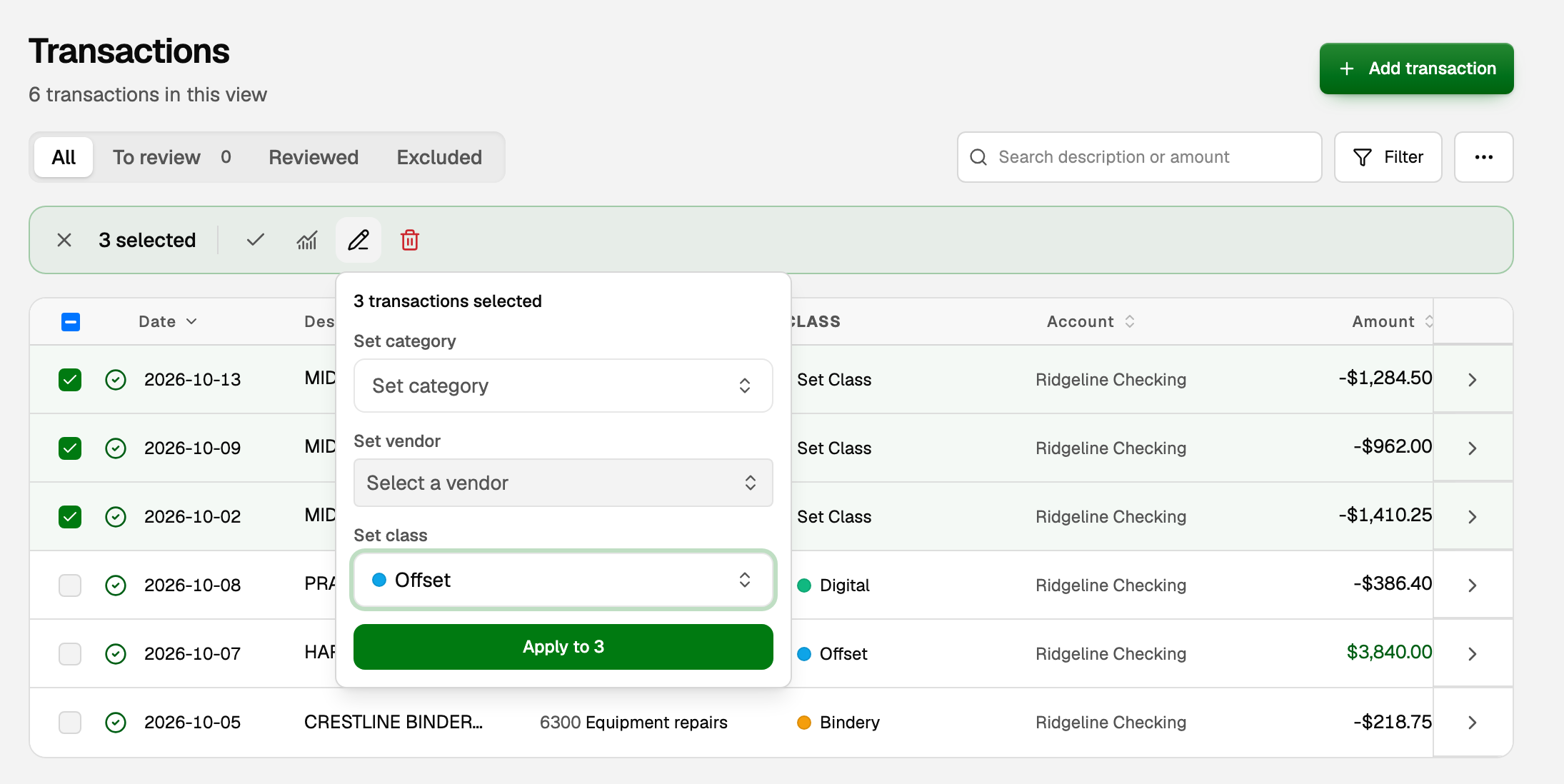Click the $3,840.00 amount
This screenshot has width=1564, height=784.
pos(1389,653)
